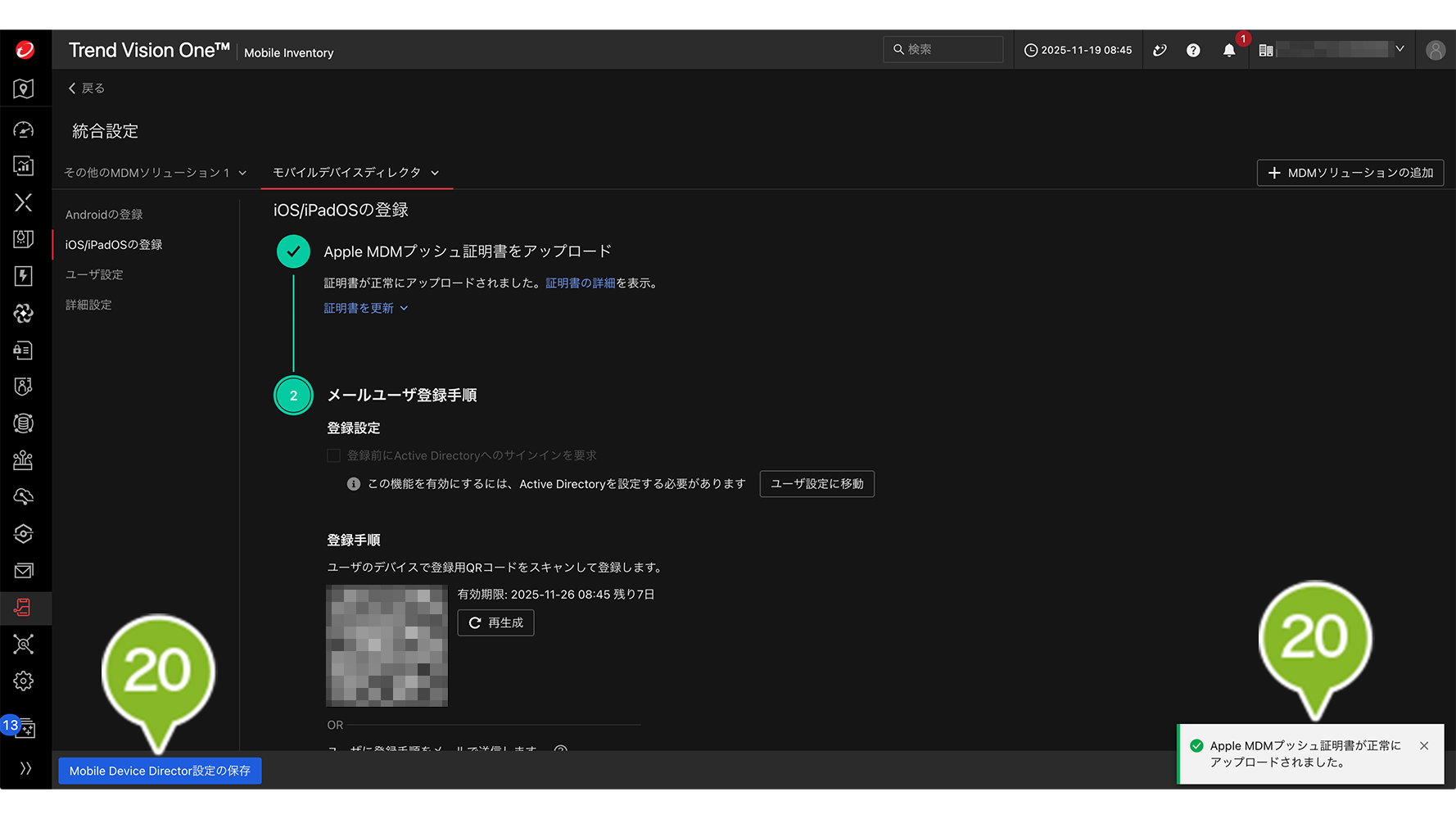This screenshot has height=819, width=1456.
Task: Click the user account avatar icon
Action: click(1435, 51)
